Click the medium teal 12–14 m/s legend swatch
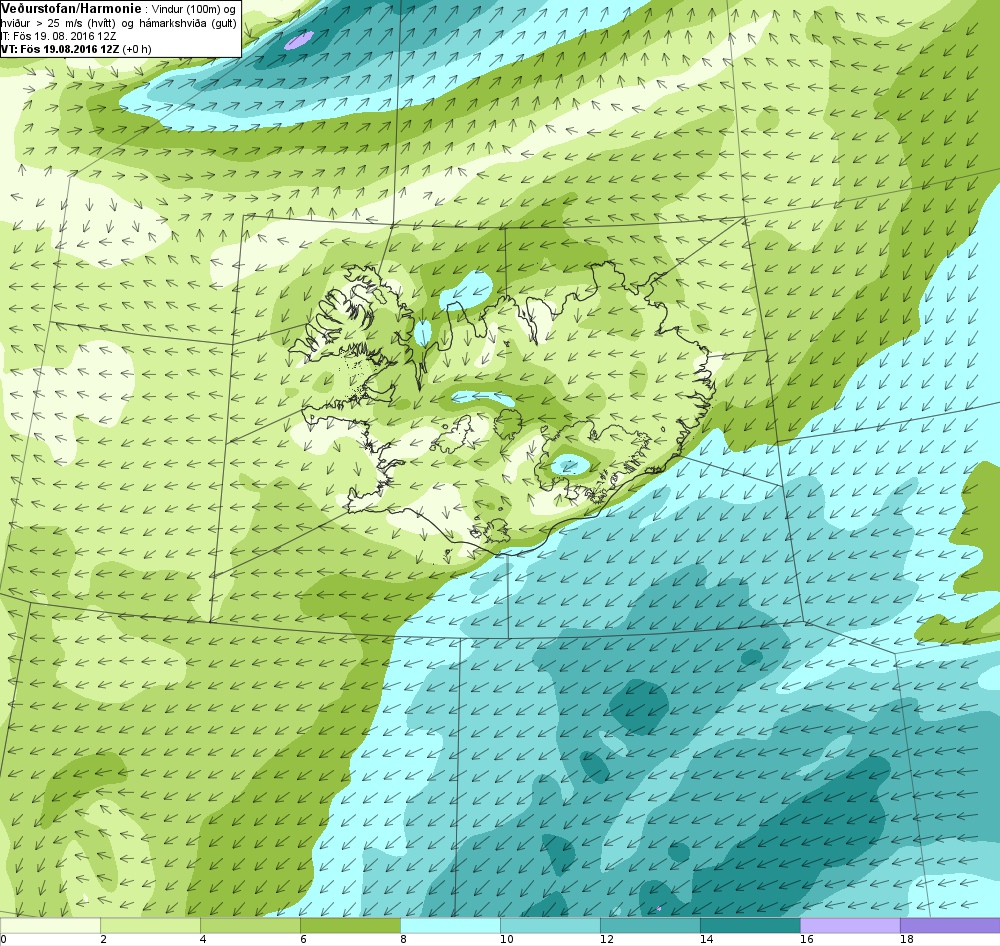 point(650,925)
